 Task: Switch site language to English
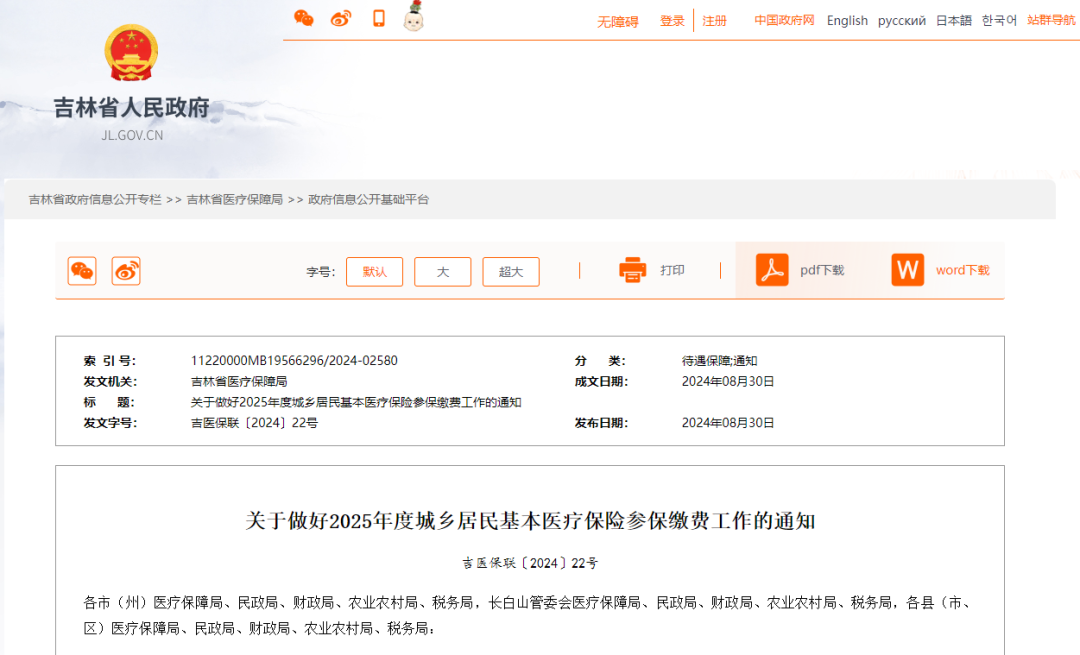[x=847, y=21]
